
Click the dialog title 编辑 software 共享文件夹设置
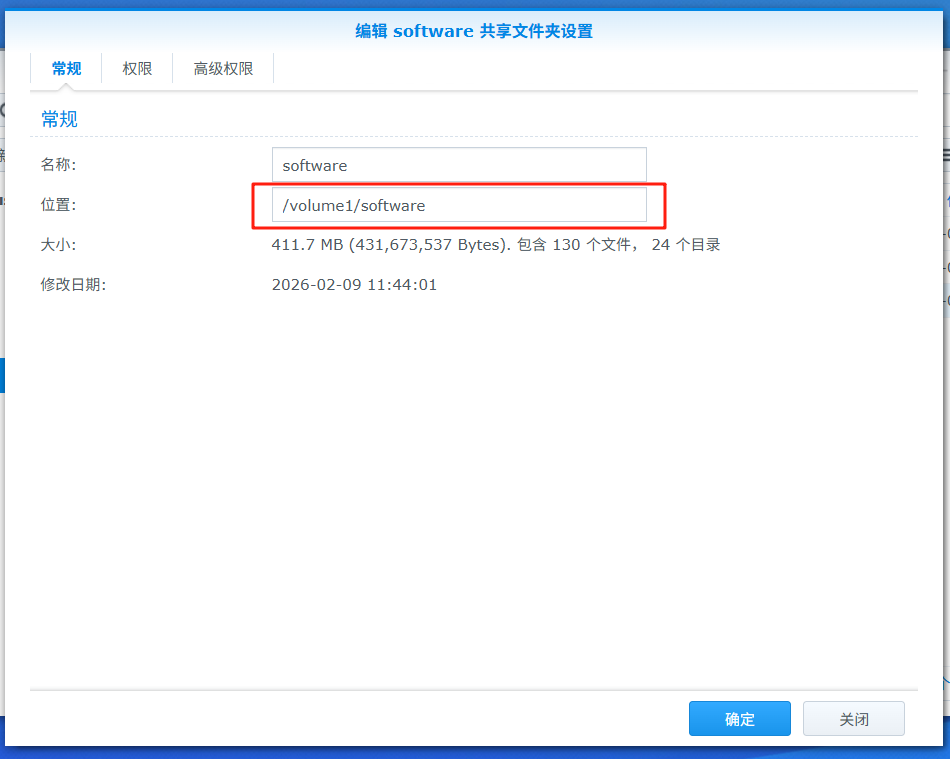(x=474, y=31)
